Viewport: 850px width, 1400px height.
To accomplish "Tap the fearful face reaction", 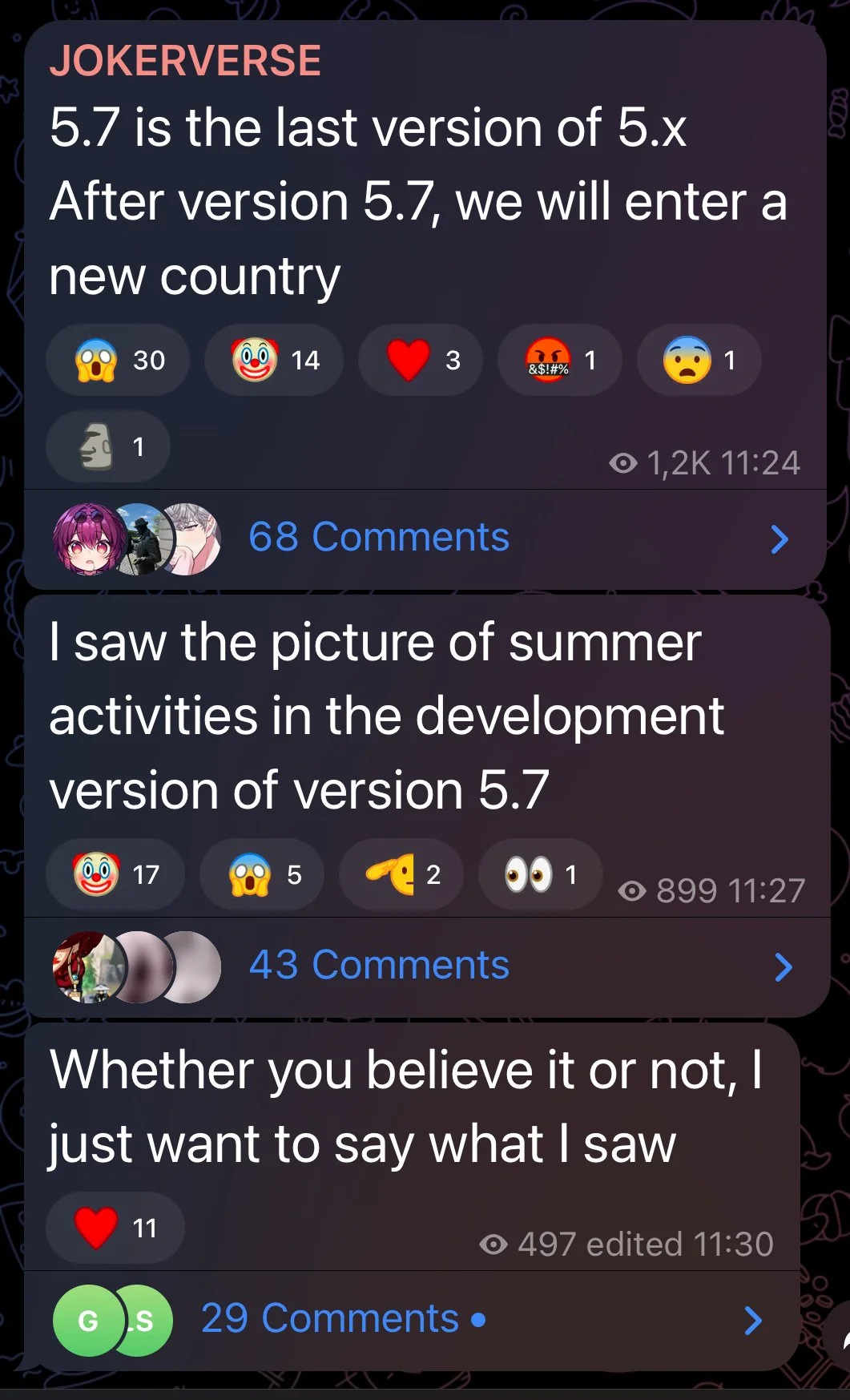I will coord(699,361).
